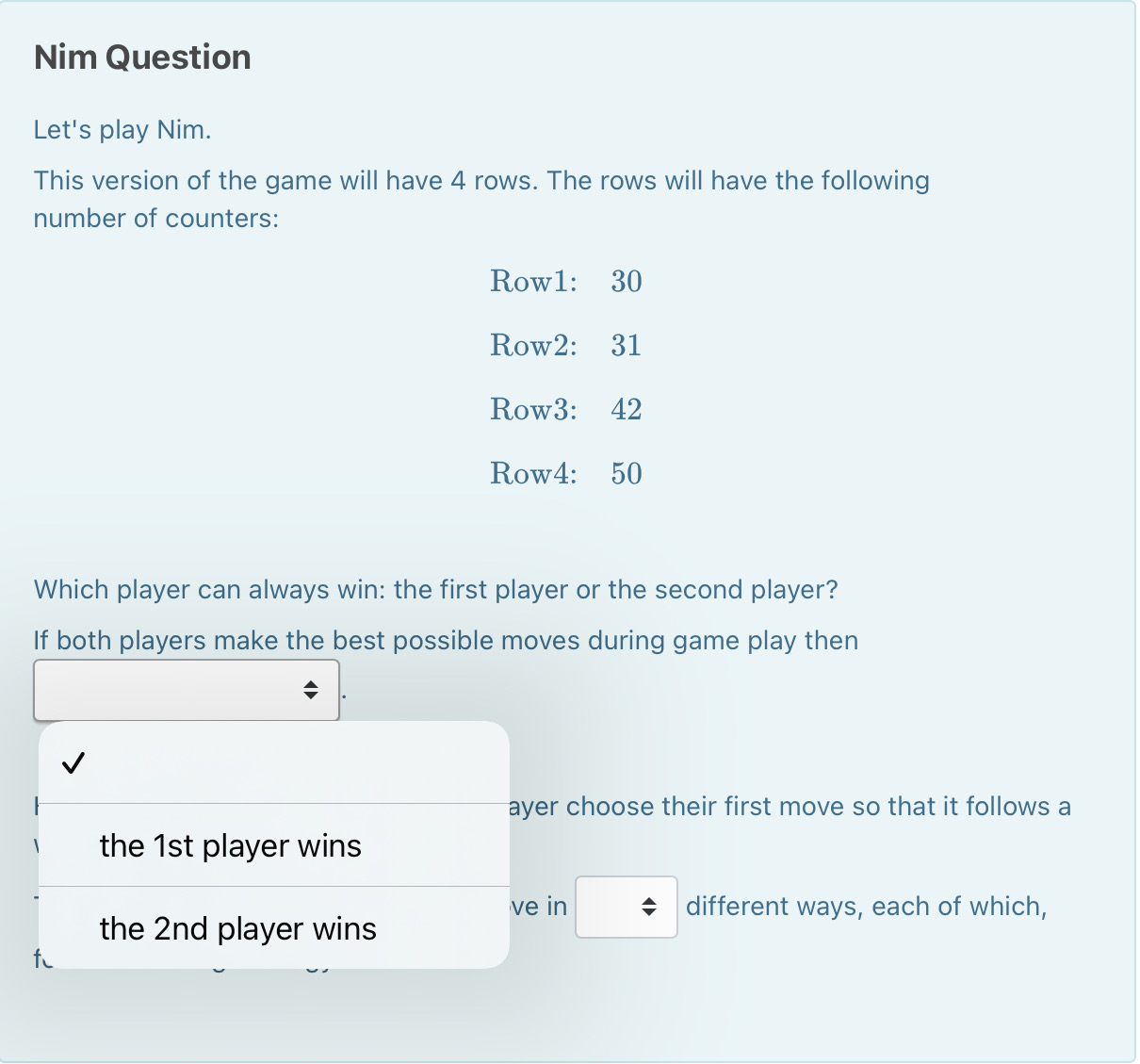Click the Row4 counter value 50
This screenshot has width=1140, height=1064.
click(x=625, y=473)
